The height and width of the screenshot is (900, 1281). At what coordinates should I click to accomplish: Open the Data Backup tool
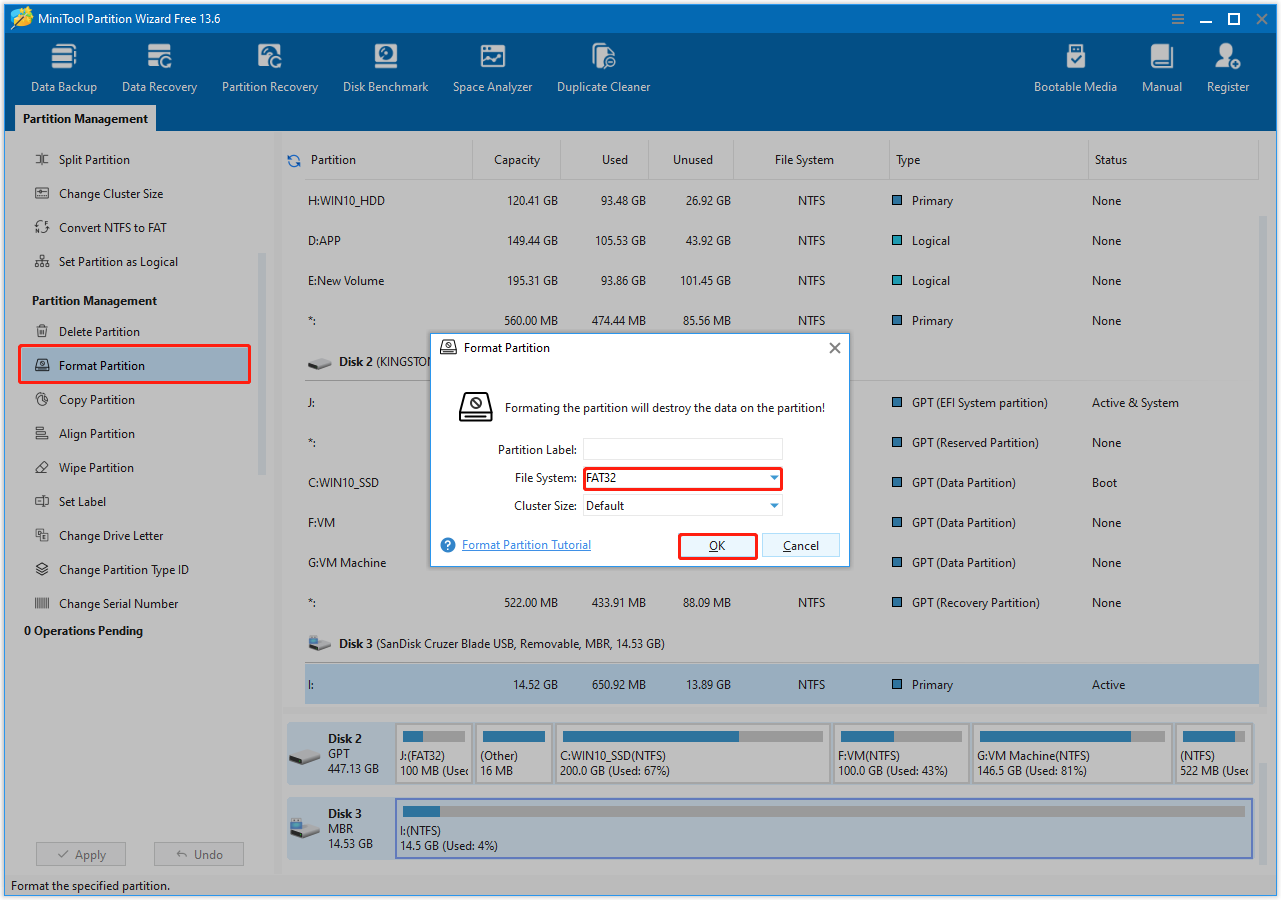[x=64, y=68]
